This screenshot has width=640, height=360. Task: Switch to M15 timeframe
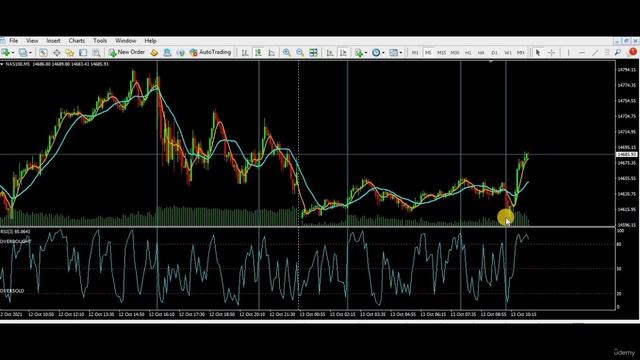(x=441, y=53)
